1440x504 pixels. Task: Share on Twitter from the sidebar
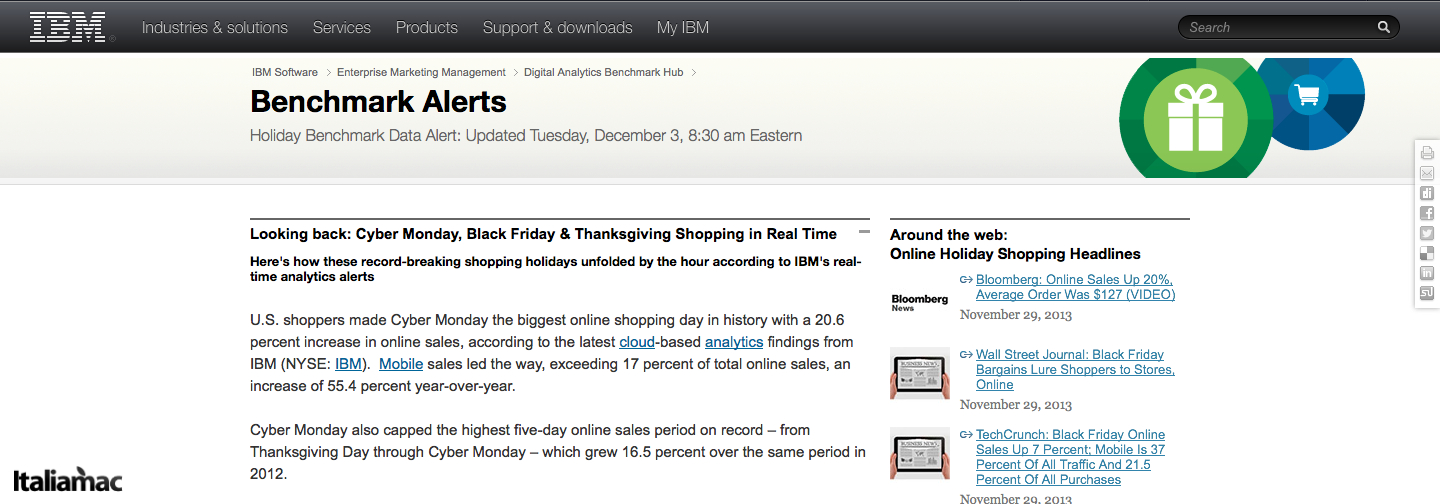coord(1427,233)
